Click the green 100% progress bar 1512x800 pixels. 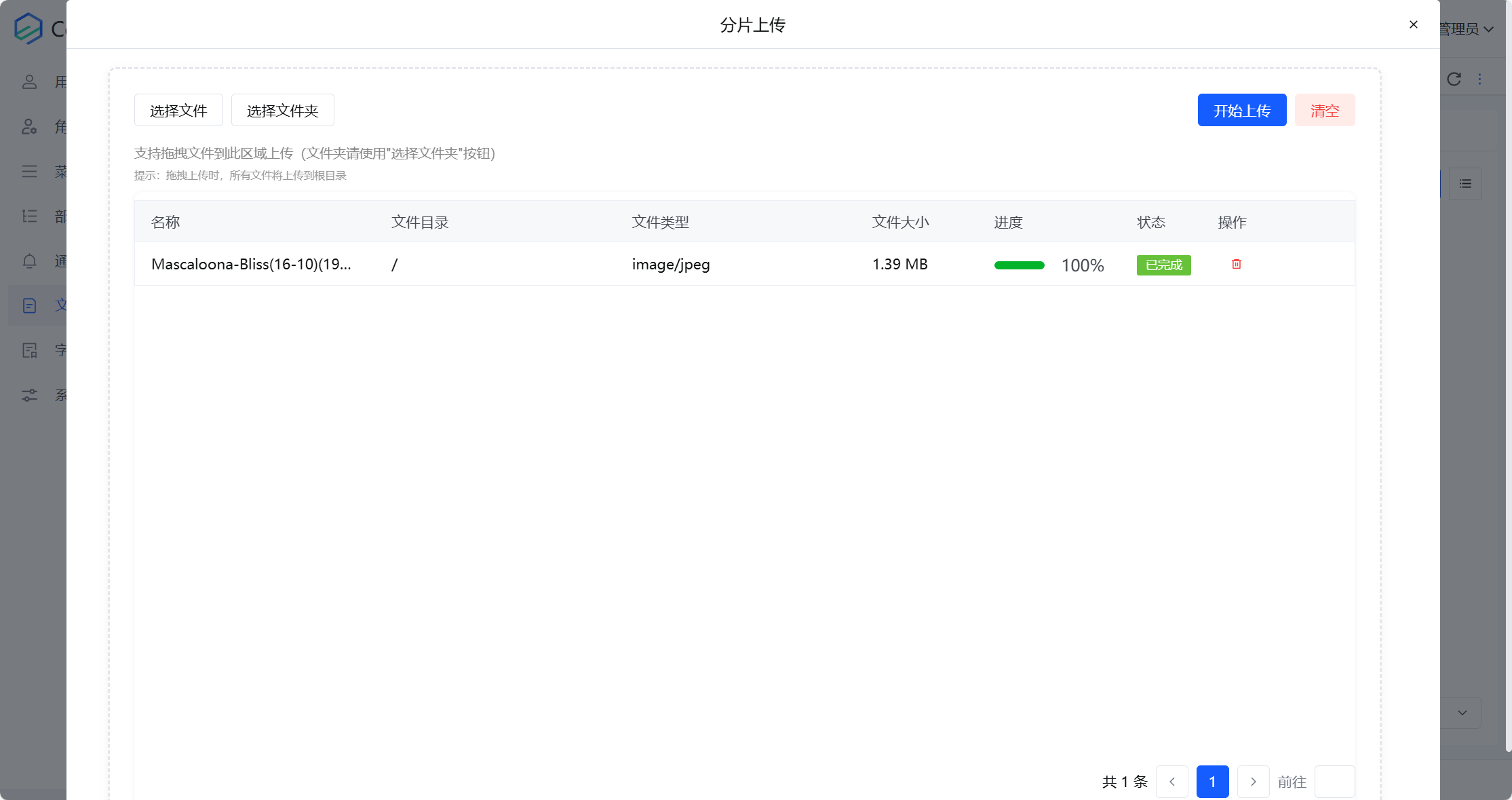coord(1019,265)
